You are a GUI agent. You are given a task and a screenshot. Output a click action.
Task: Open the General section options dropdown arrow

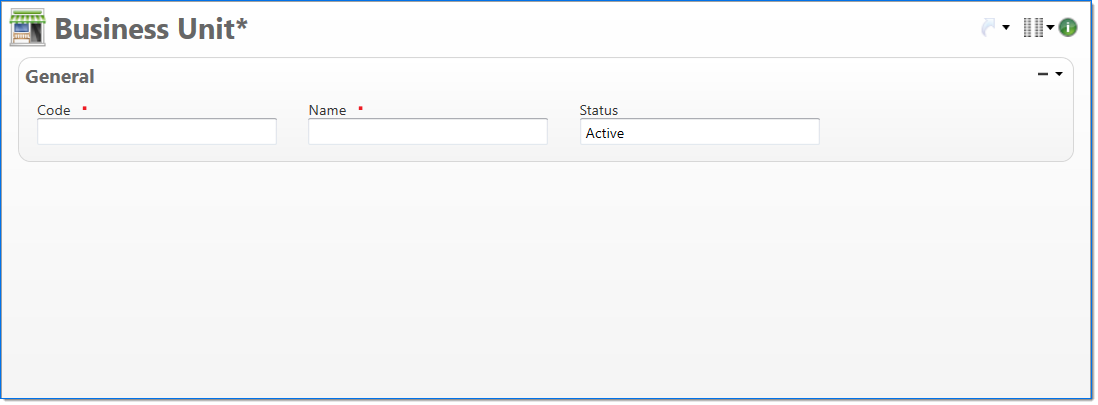1059,74
